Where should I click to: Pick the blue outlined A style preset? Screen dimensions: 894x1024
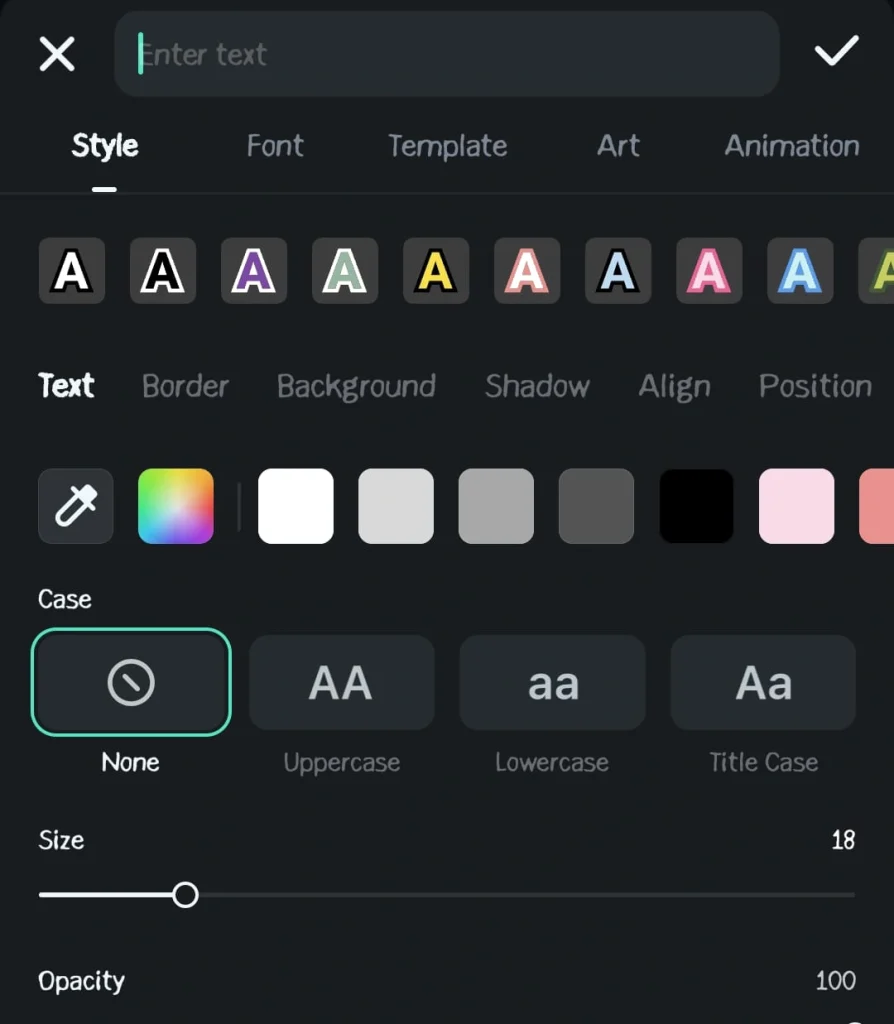[800, 270]
